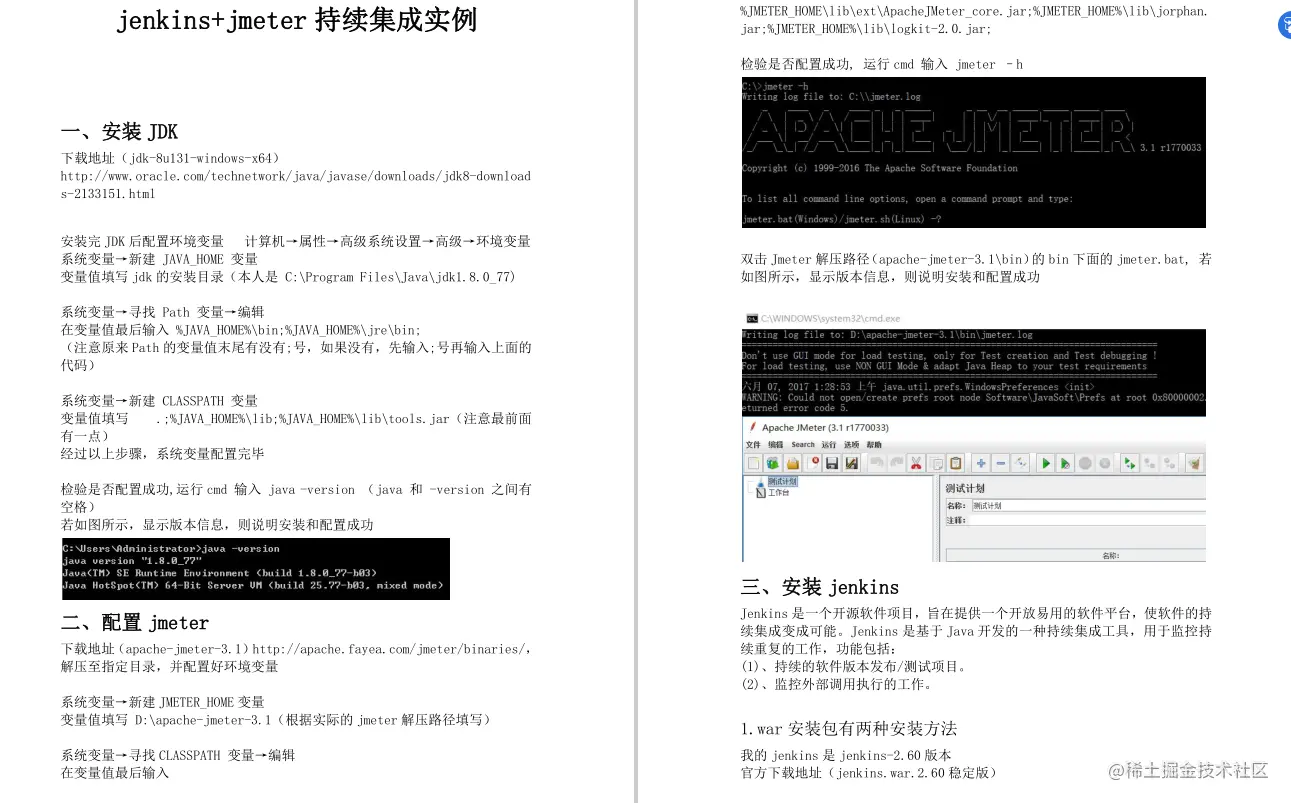
Task: Click the Save-as-image icon beside Save
Action: pos(851,462)
